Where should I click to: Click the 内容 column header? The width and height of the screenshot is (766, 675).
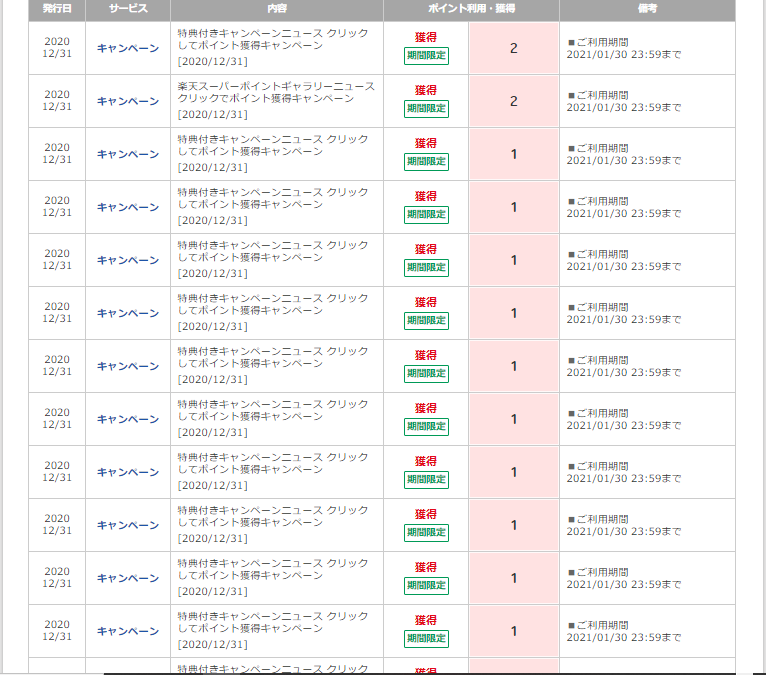[277, 9]
